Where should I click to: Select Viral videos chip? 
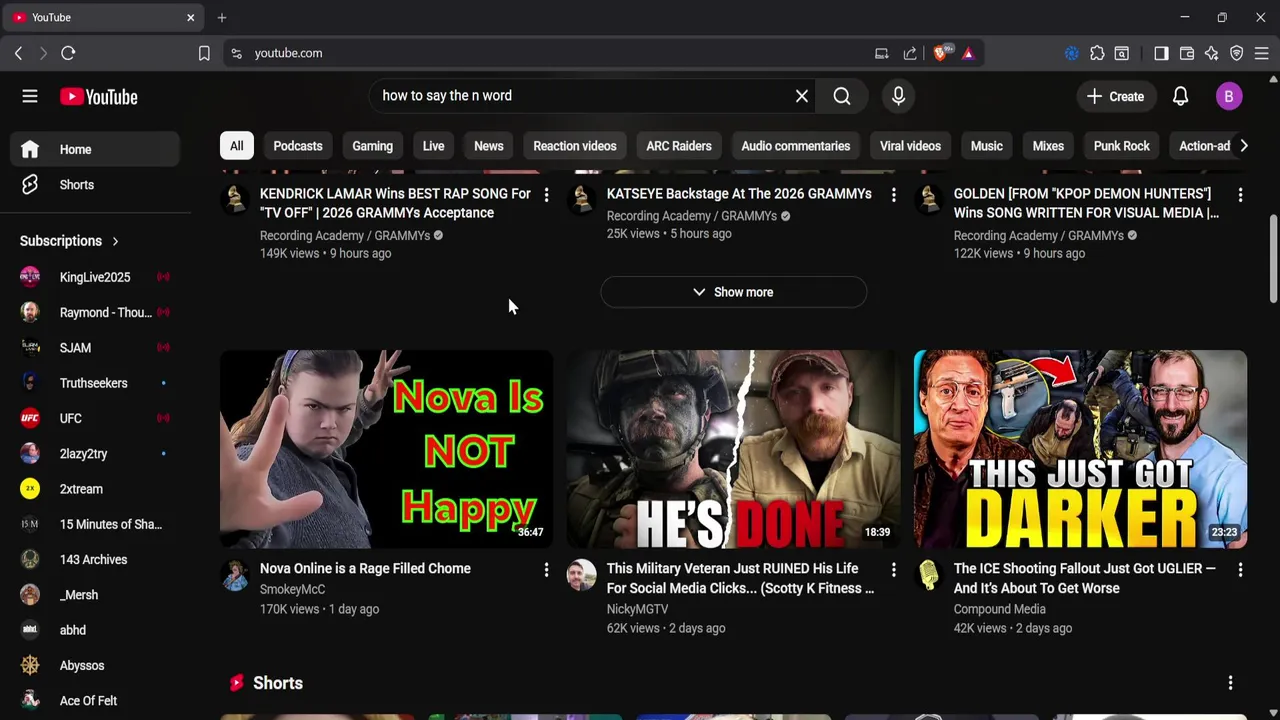tap(910, 146)
